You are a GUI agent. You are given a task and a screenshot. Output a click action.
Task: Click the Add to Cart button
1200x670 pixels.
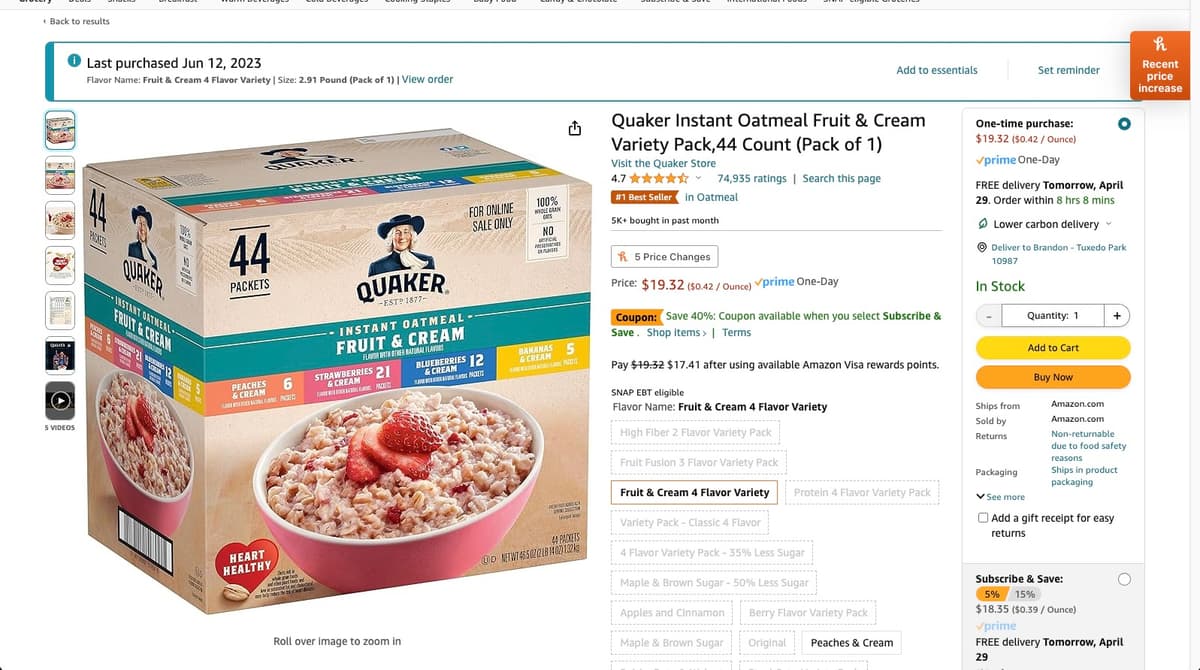coord(1053,348)
